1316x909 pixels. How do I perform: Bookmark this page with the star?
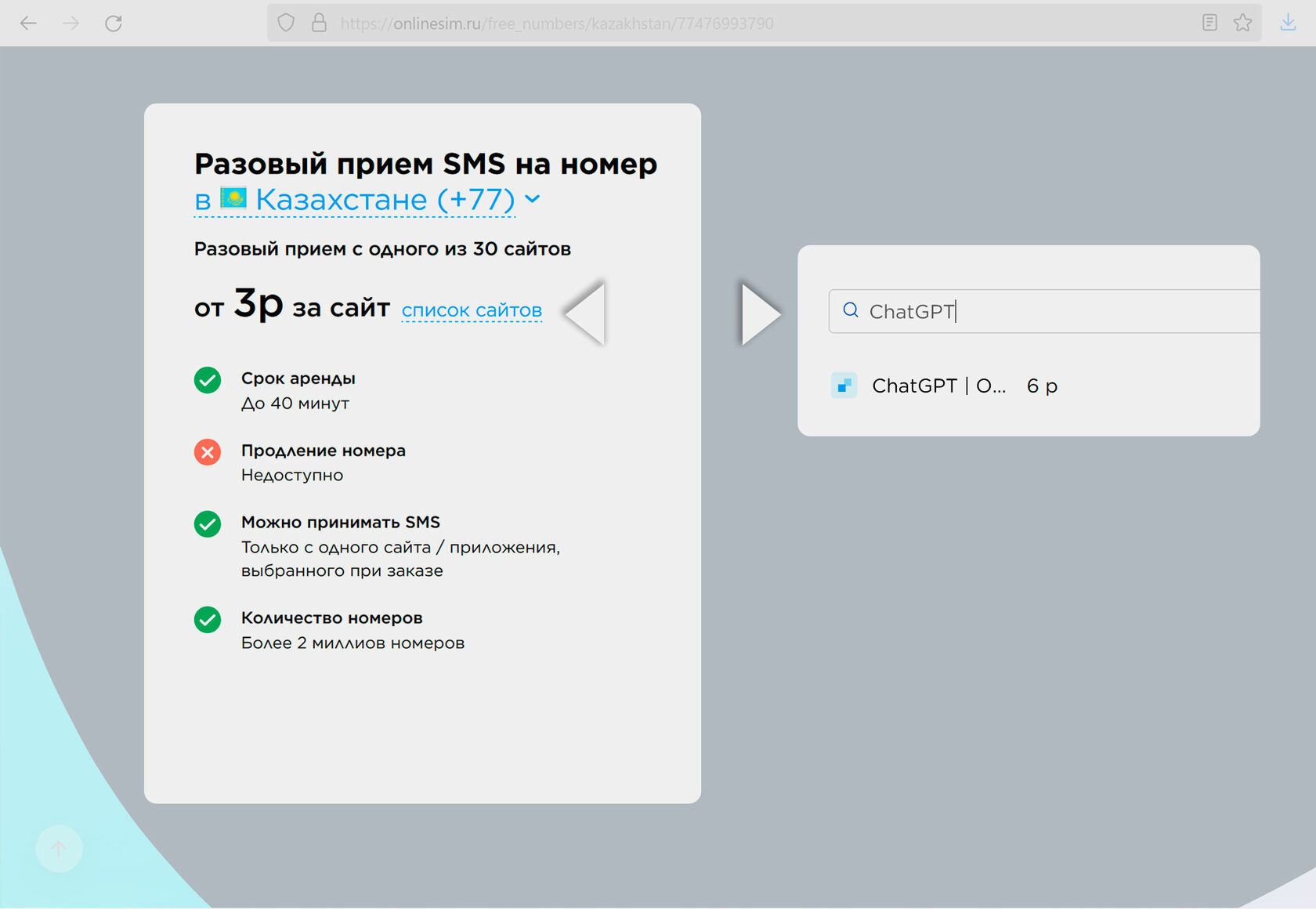1242,23
